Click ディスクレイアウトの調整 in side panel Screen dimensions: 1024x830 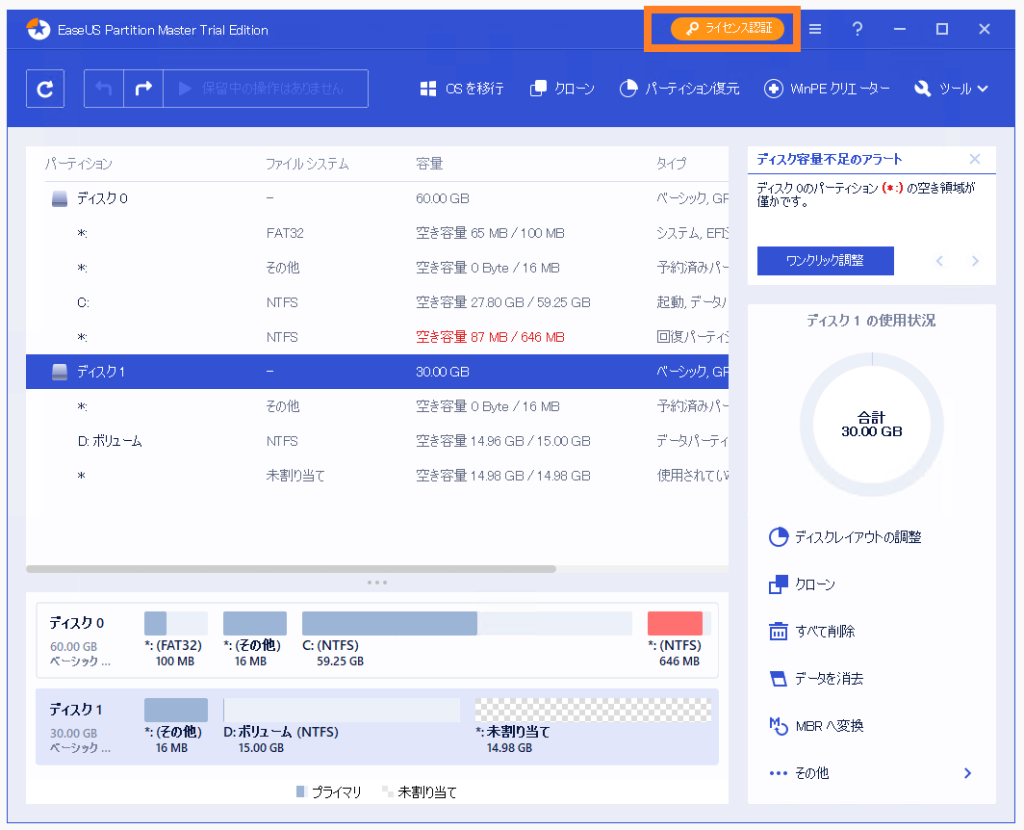(845, 537)
